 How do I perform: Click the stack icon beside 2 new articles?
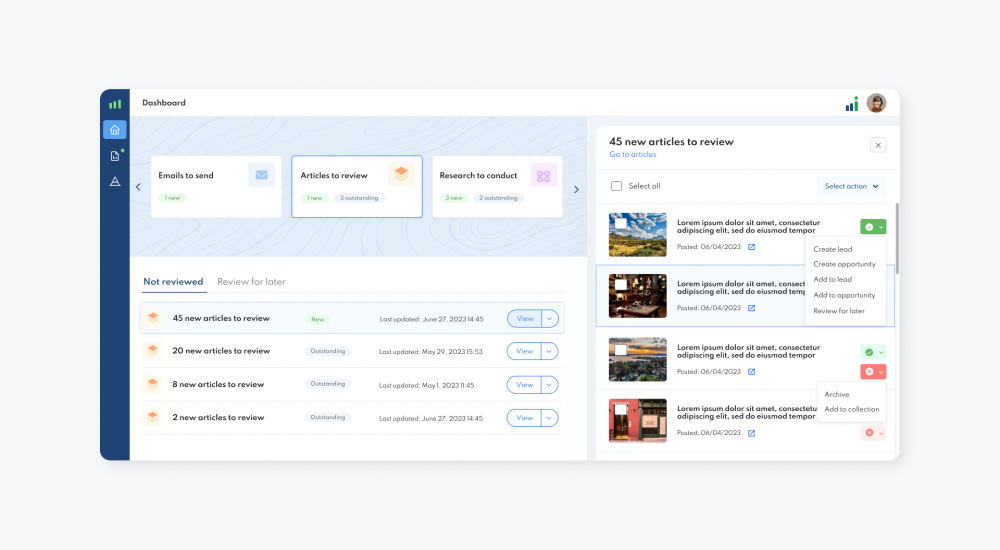[x=152, y=417]
